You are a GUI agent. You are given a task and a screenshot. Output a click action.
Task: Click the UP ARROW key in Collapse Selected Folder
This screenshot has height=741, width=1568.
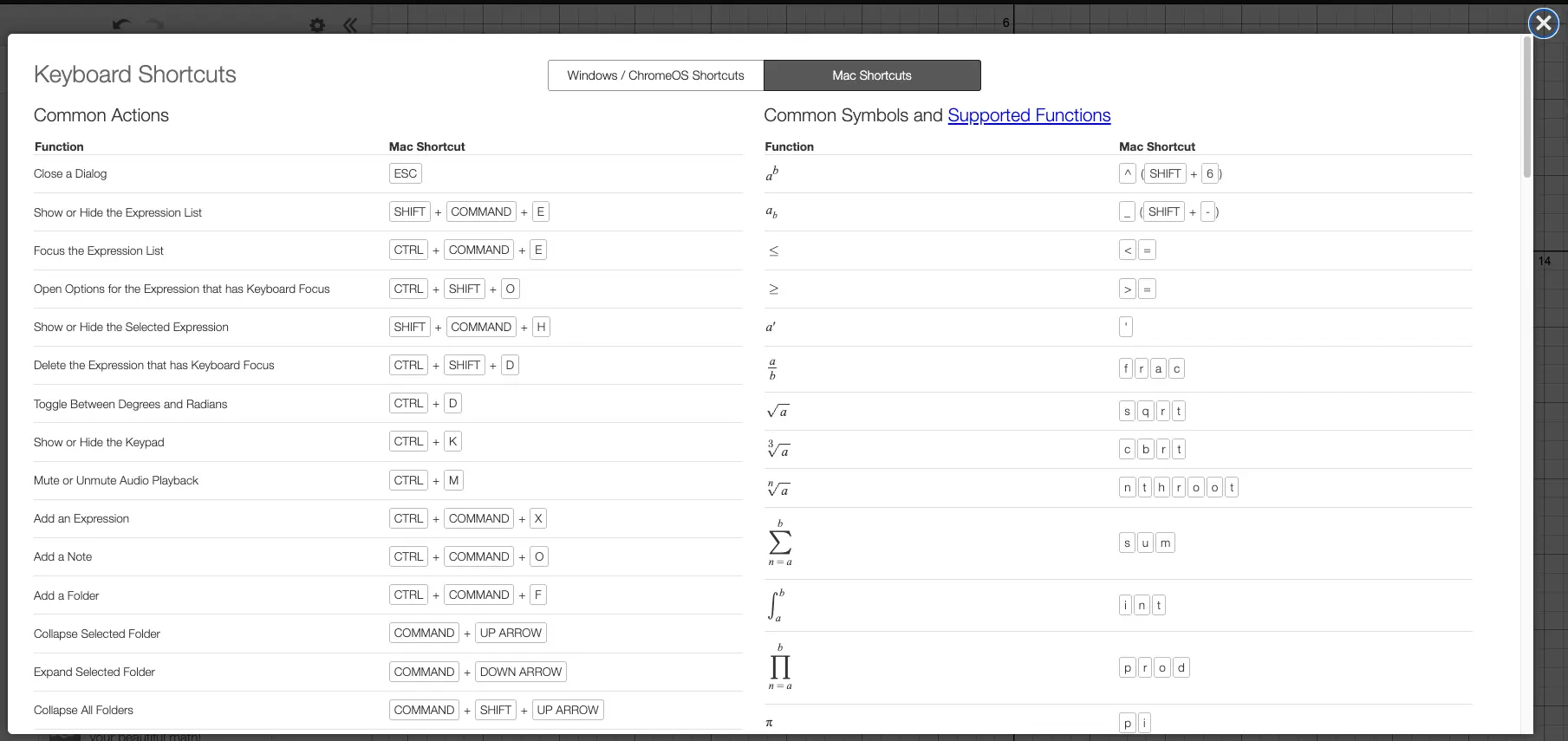[511, 634]
